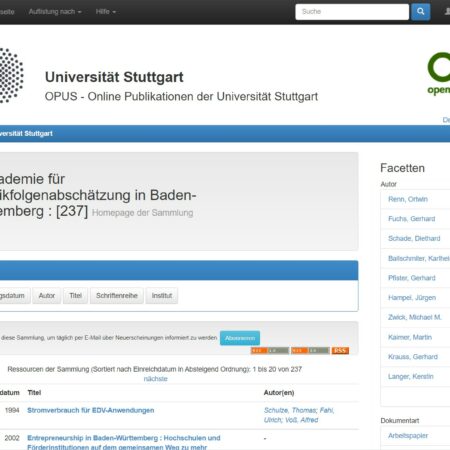Click the OPUS Online Publikationen subtitle text
Screen dimensions: 450x450
[x=181, y=97]
